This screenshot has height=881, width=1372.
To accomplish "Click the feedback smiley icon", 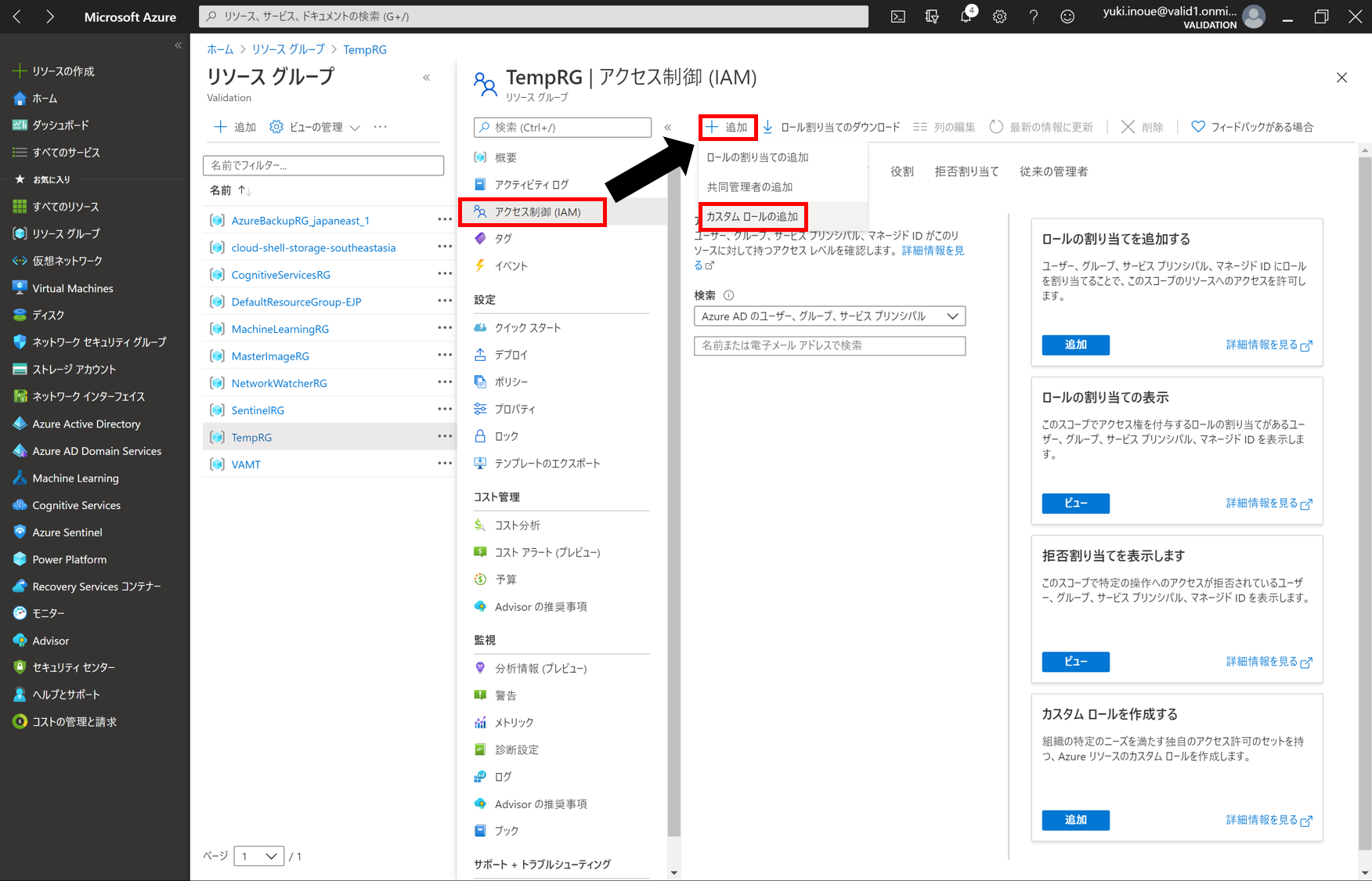I will pos(1067,16).
